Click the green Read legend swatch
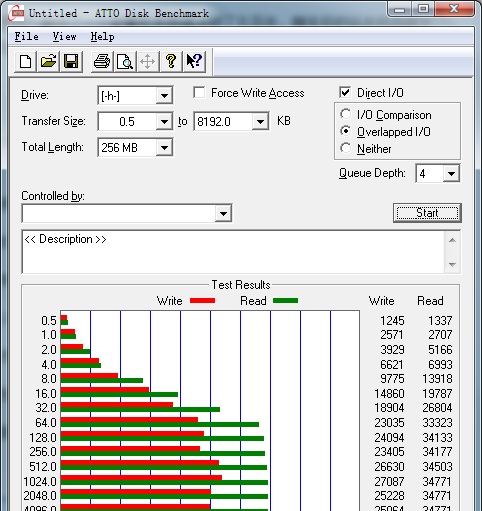The image size is (482, 511). tap(285, 301)
